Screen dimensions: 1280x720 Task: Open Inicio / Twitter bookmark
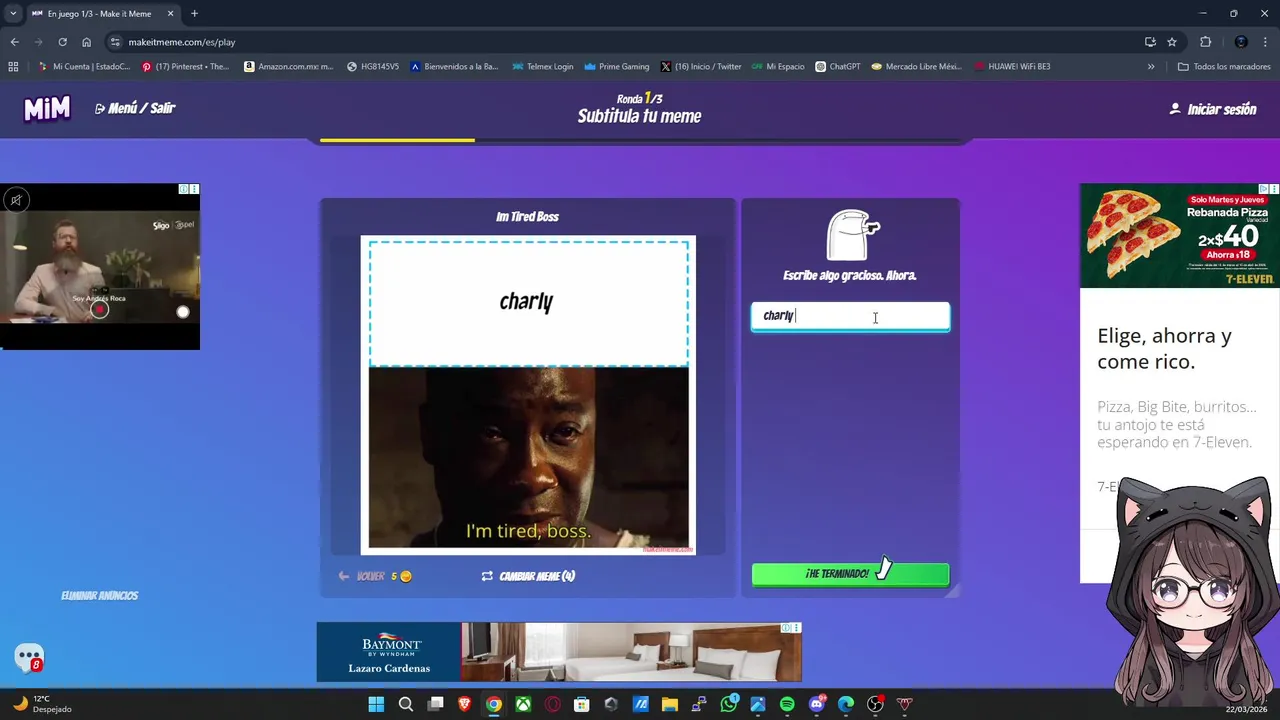701,67
